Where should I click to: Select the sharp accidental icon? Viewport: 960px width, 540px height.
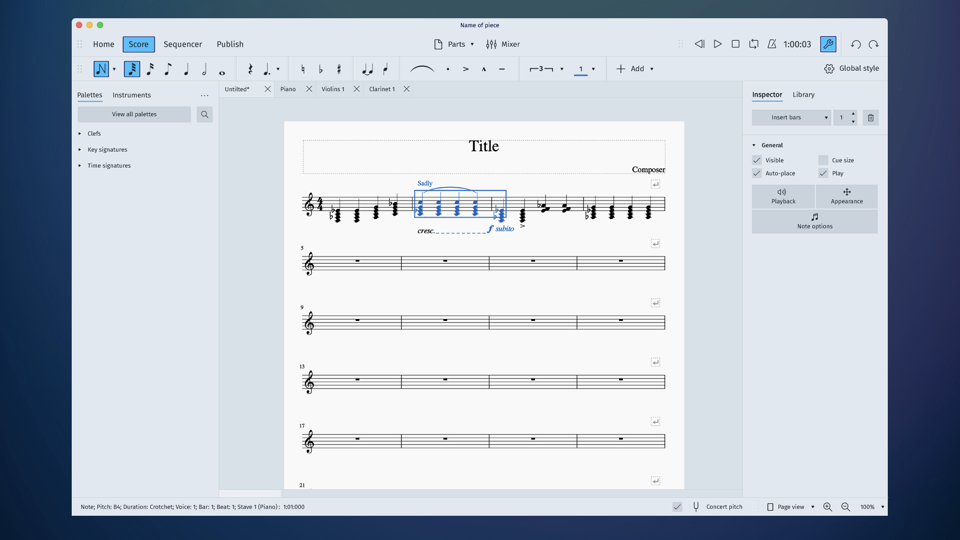coord(339,69)
